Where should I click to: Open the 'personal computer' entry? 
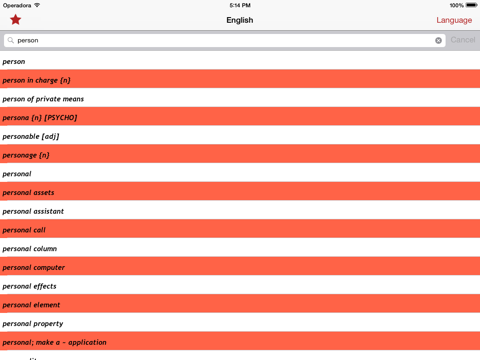pos(240,266)
